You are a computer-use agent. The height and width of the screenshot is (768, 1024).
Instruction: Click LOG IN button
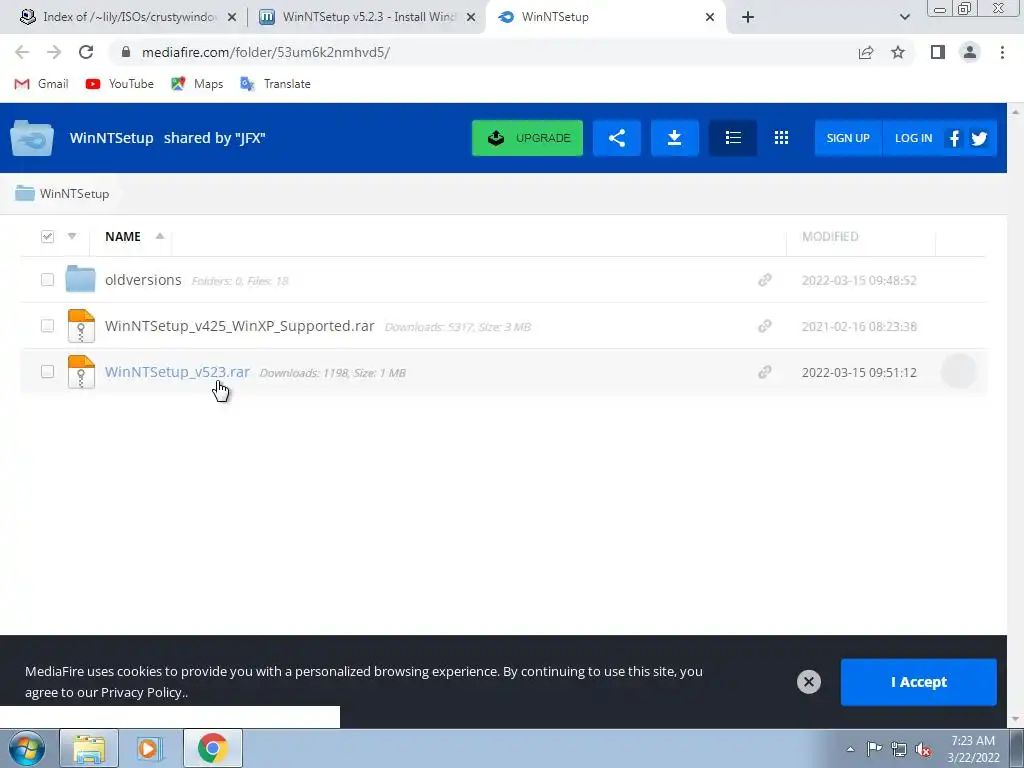pyautogui.click(x=913, y=138)
